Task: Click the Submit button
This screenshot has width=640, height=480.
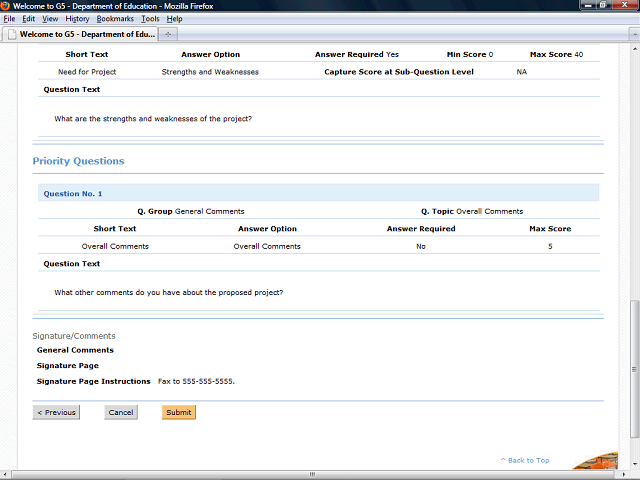Action: [179, 412]
